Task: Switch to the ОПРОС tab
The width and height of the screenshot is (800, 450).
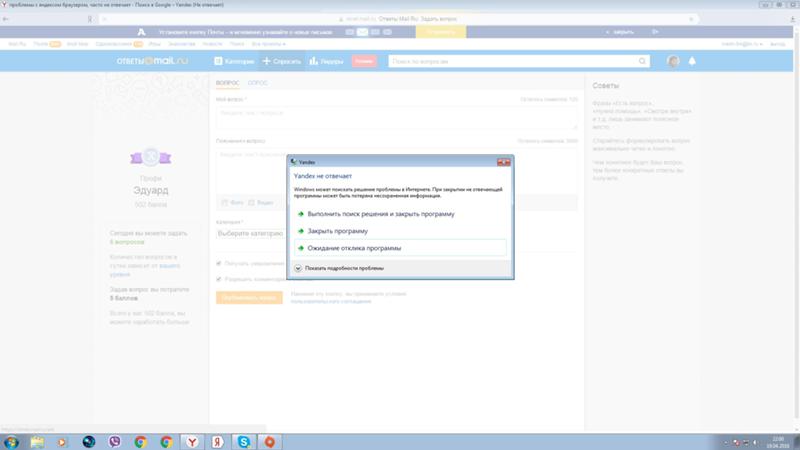Action: coord(257,83)
